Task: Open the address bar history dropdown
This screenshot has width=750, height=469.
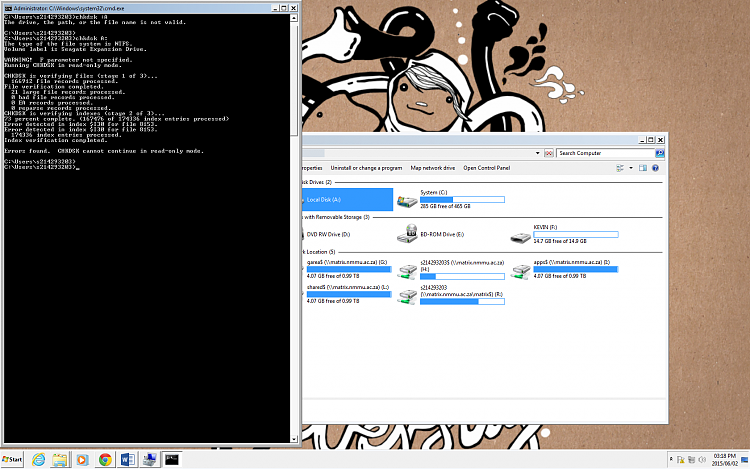Action: click(x=537, y=153)
